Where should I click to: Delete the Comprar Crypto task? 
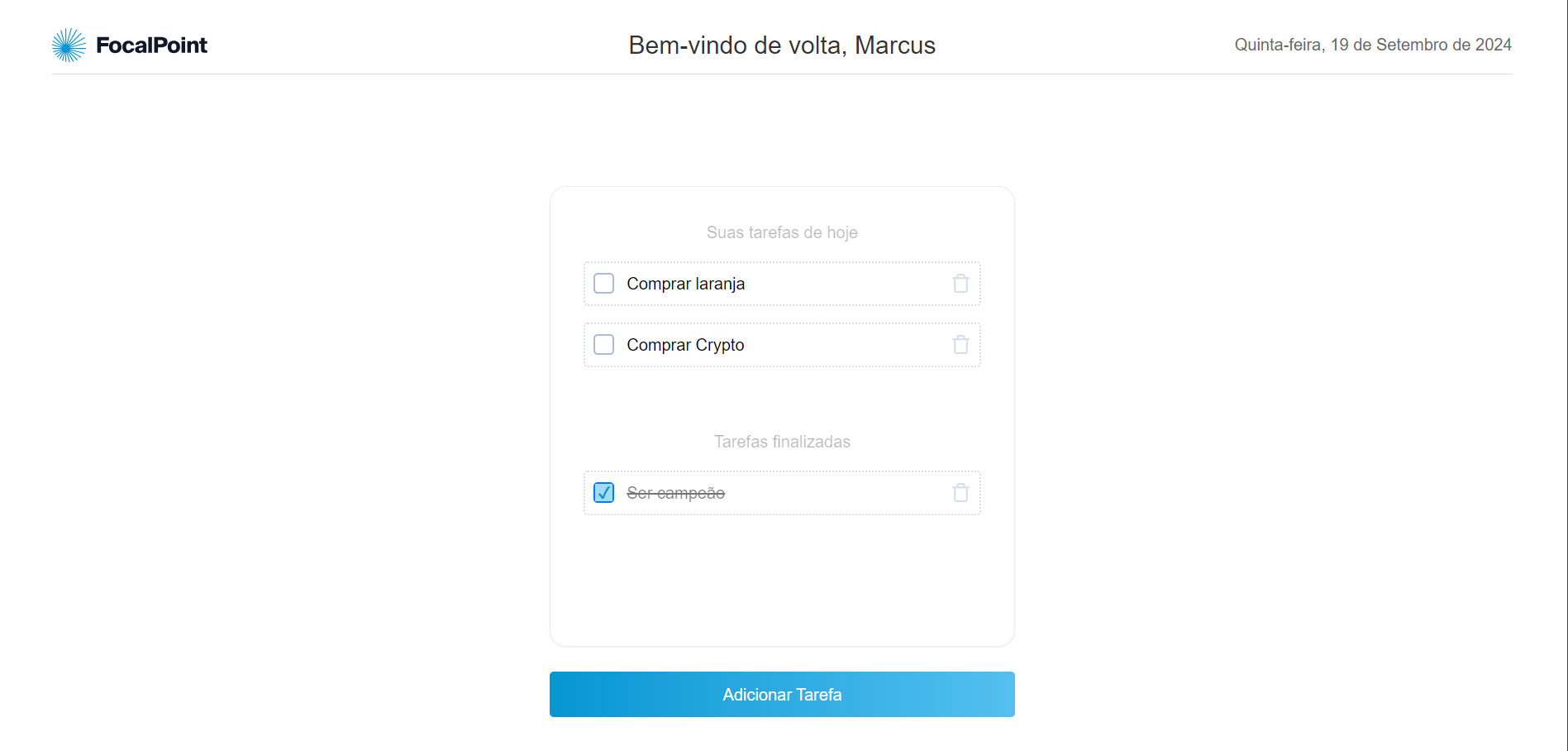[960, 345]
